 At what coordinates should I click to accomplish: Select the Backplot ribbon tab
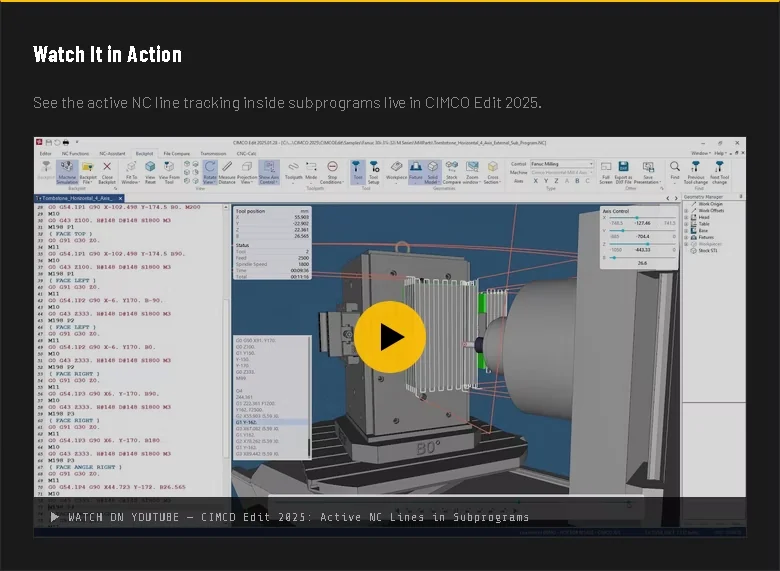[x=145, y=153]
